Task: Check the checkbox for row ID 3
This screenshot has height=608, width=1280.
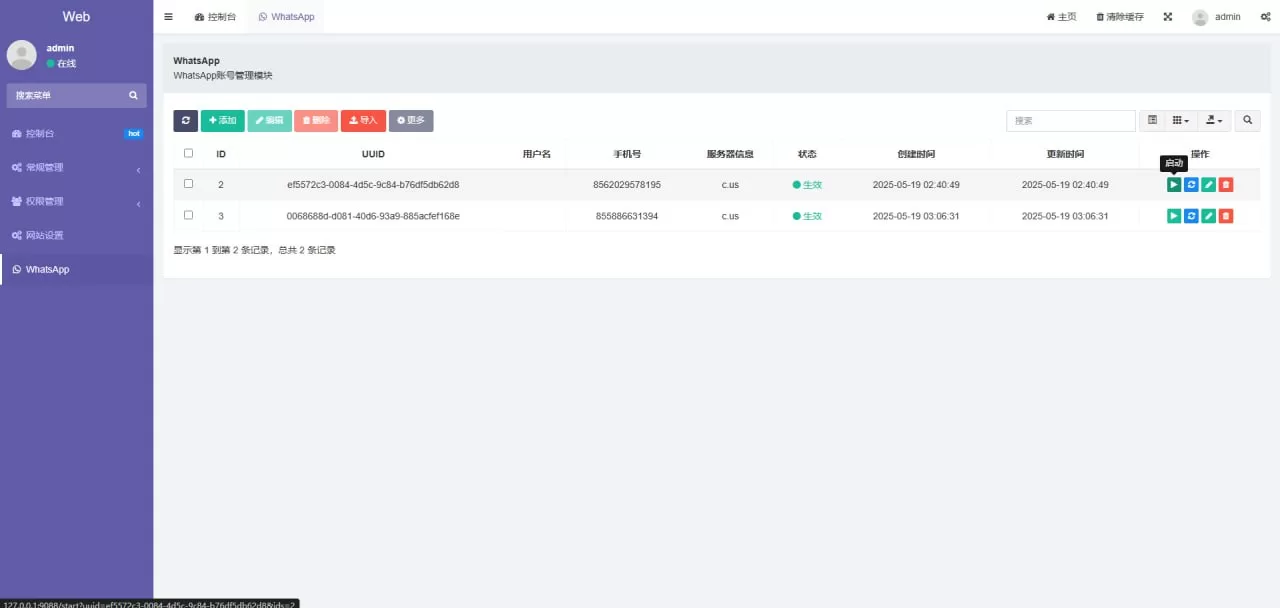Action: pyautogui.click(x=188, y=215)
